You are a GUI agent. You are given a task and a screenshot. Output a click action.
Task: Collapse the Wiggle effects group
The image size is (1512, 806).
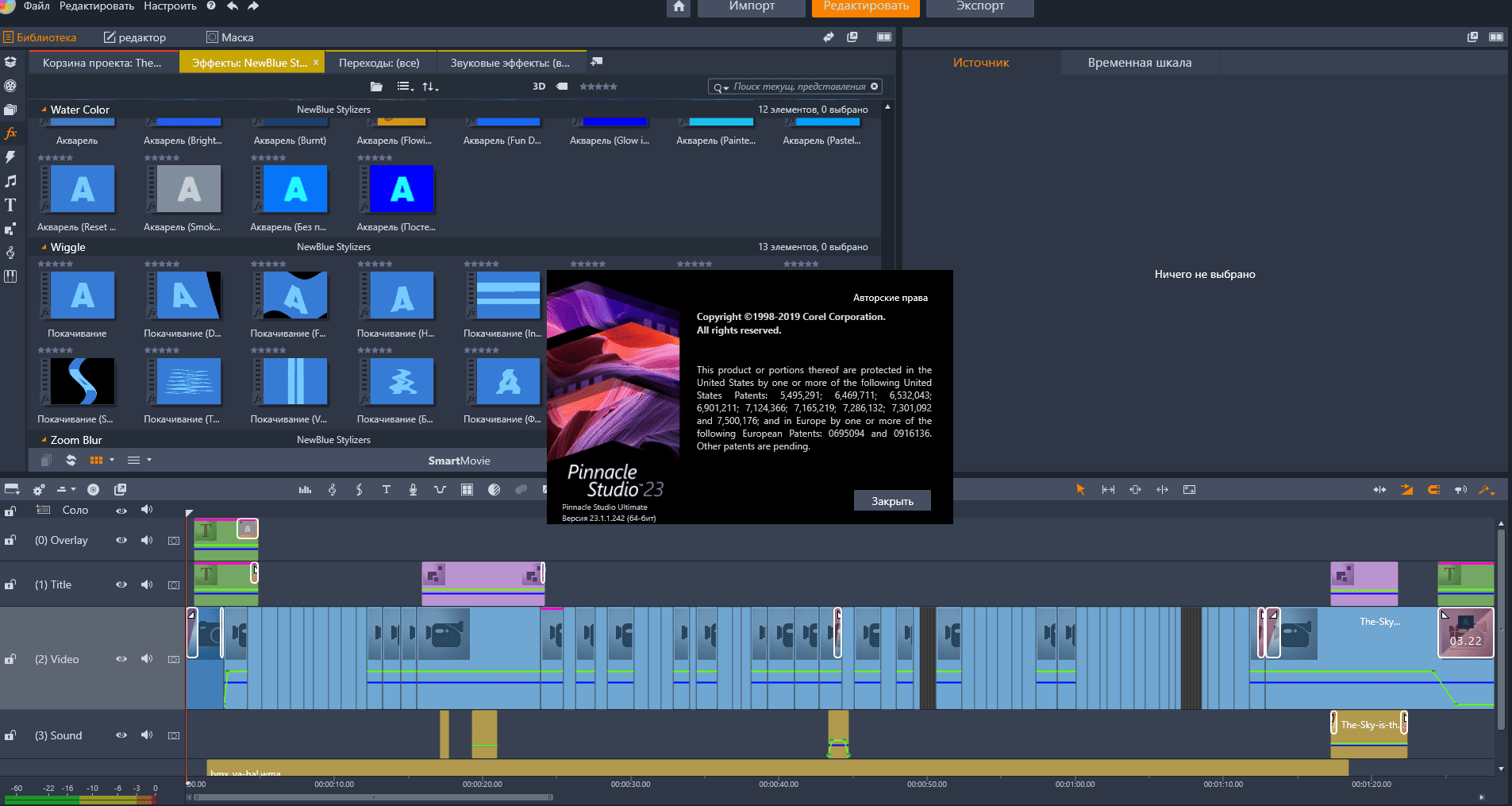click(x=44, y=248)
